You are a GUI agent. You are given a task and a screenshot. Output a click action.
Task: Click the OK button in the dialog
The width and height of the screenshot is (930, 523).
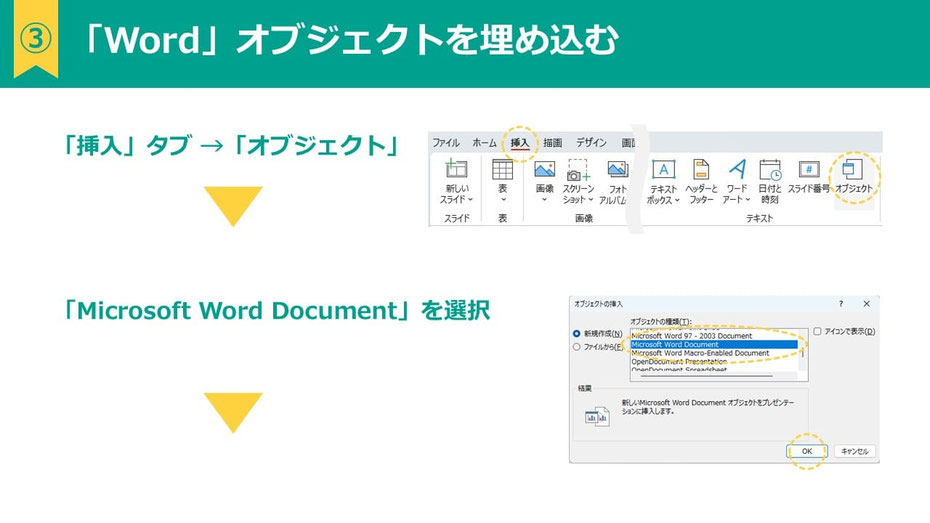click(x=807, y=451)
